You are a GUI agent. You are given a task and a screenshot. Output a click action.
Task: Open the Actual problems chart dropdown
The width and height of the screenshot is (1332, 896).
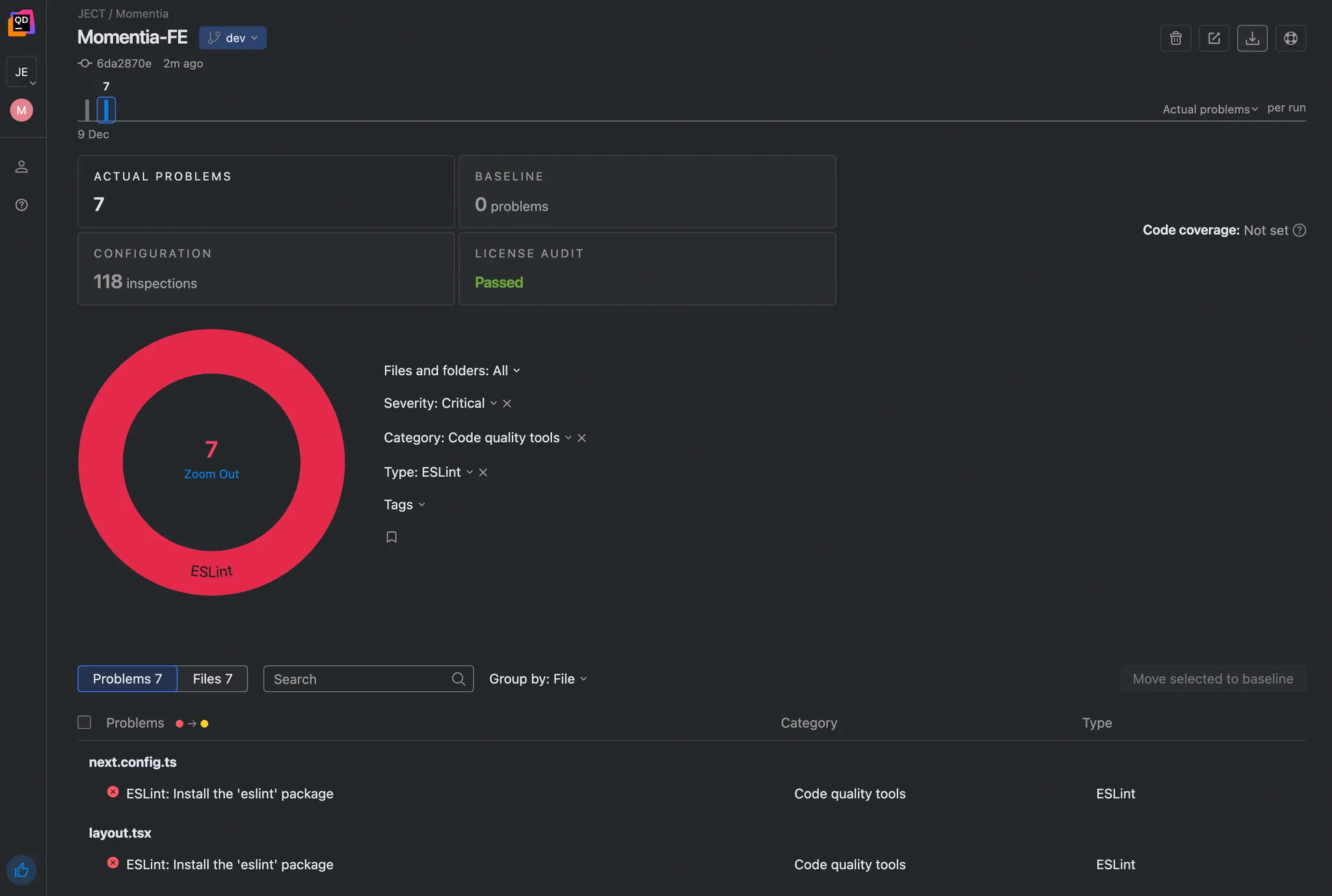1210,109
